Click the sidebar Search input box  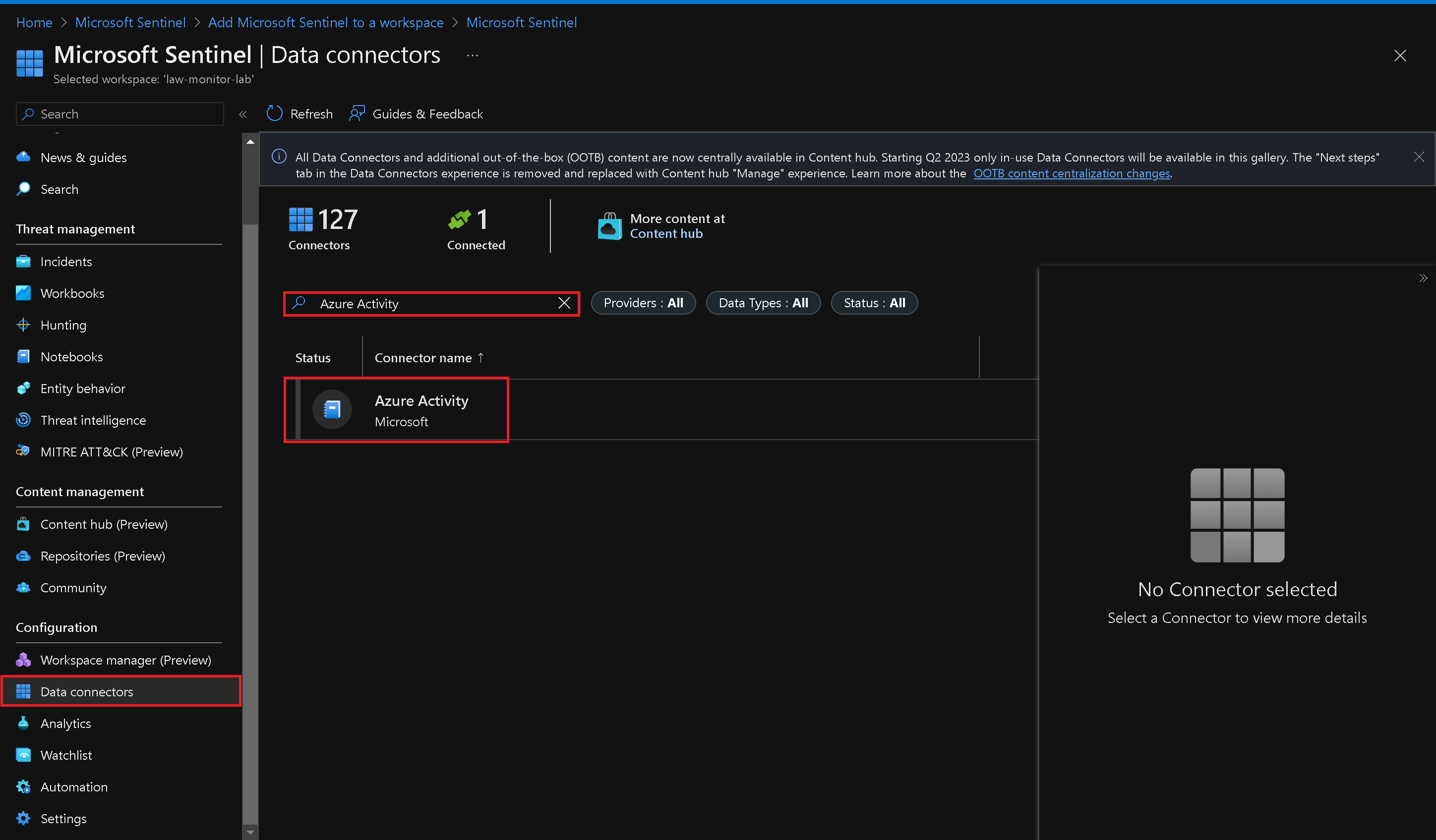click(x=120, y=114)
